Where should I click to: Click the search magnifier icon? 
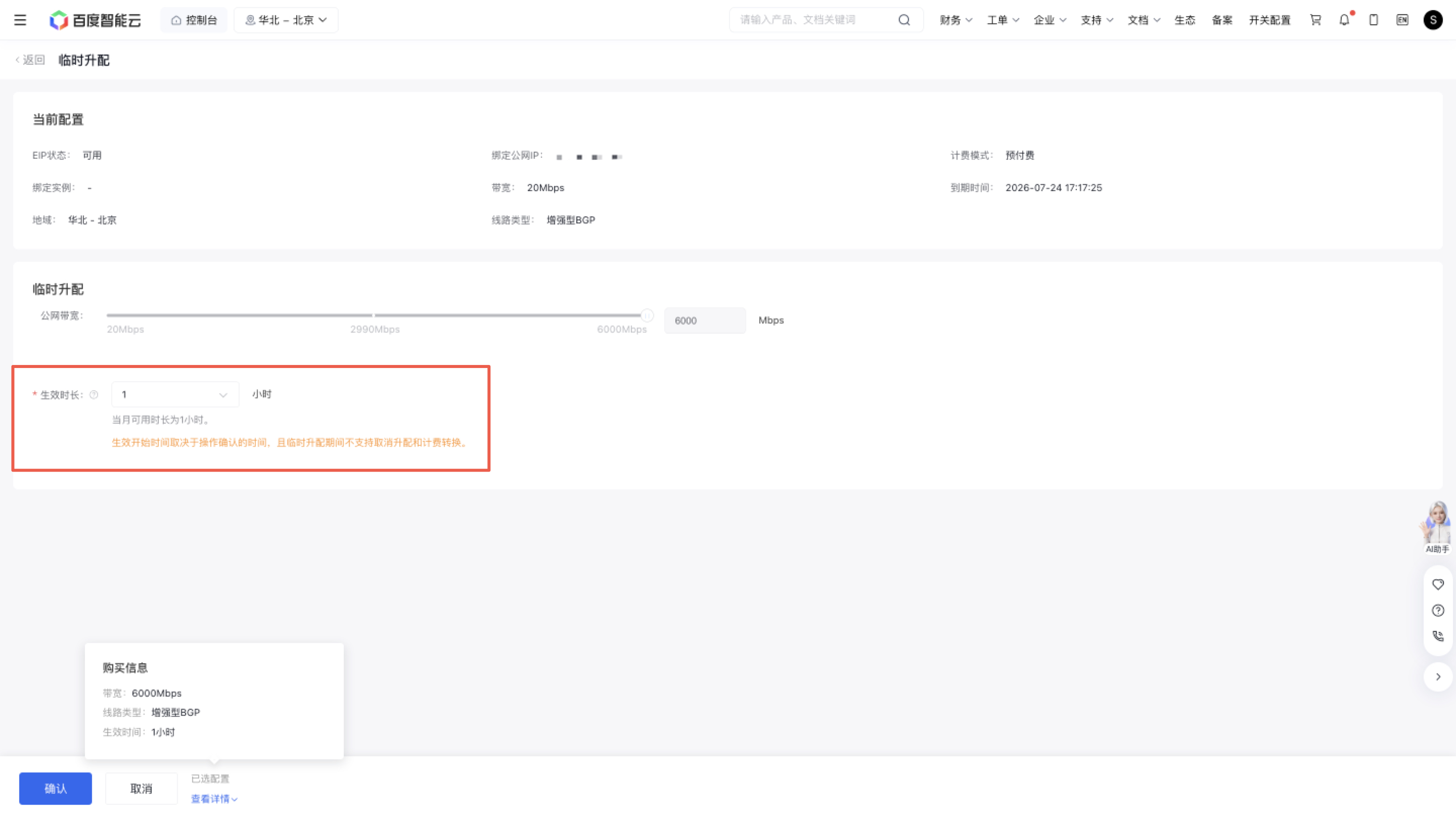pos(904,20)
